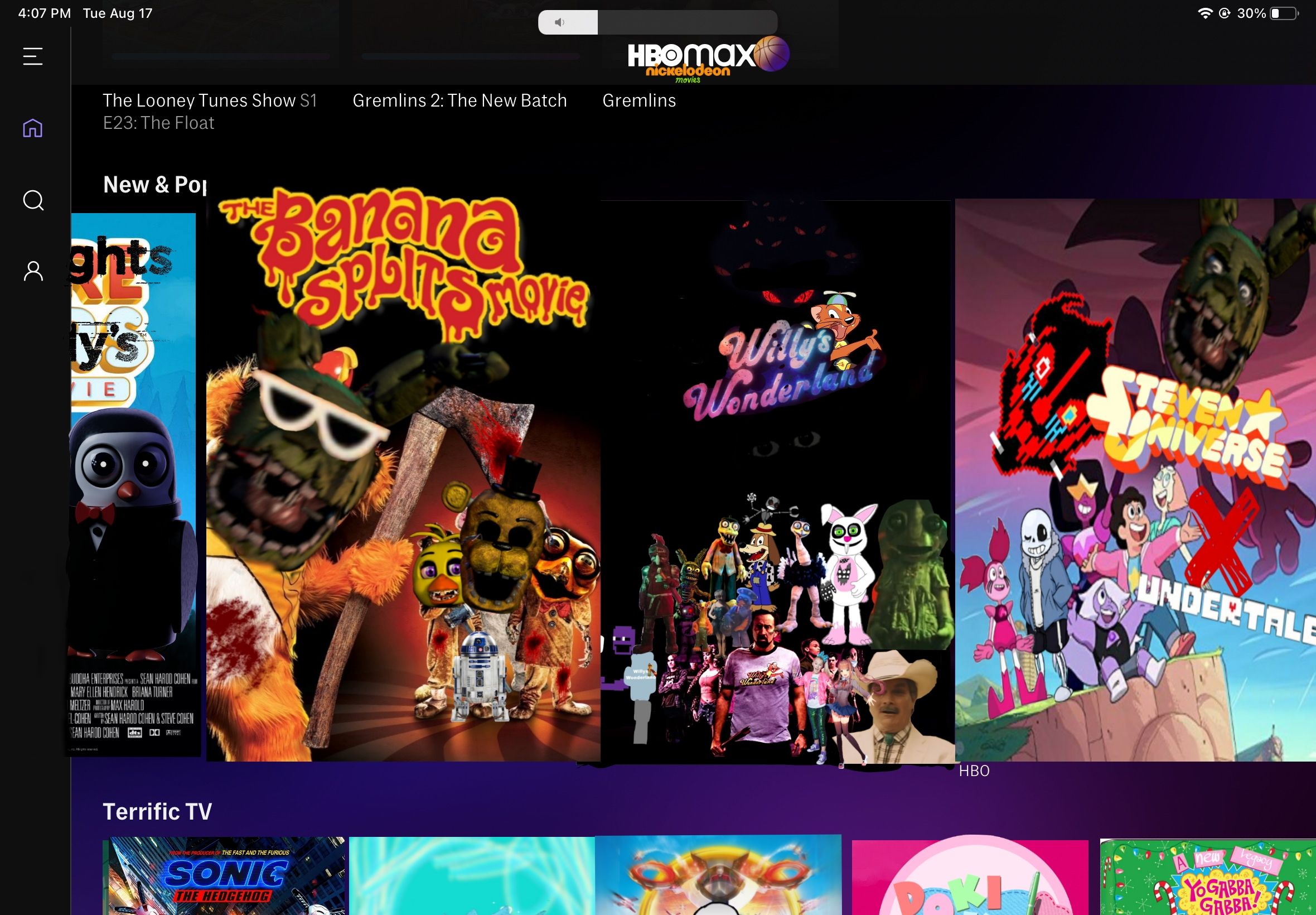Open the Profile person icon
The image size is (1316, 915).
pos(33,271)
